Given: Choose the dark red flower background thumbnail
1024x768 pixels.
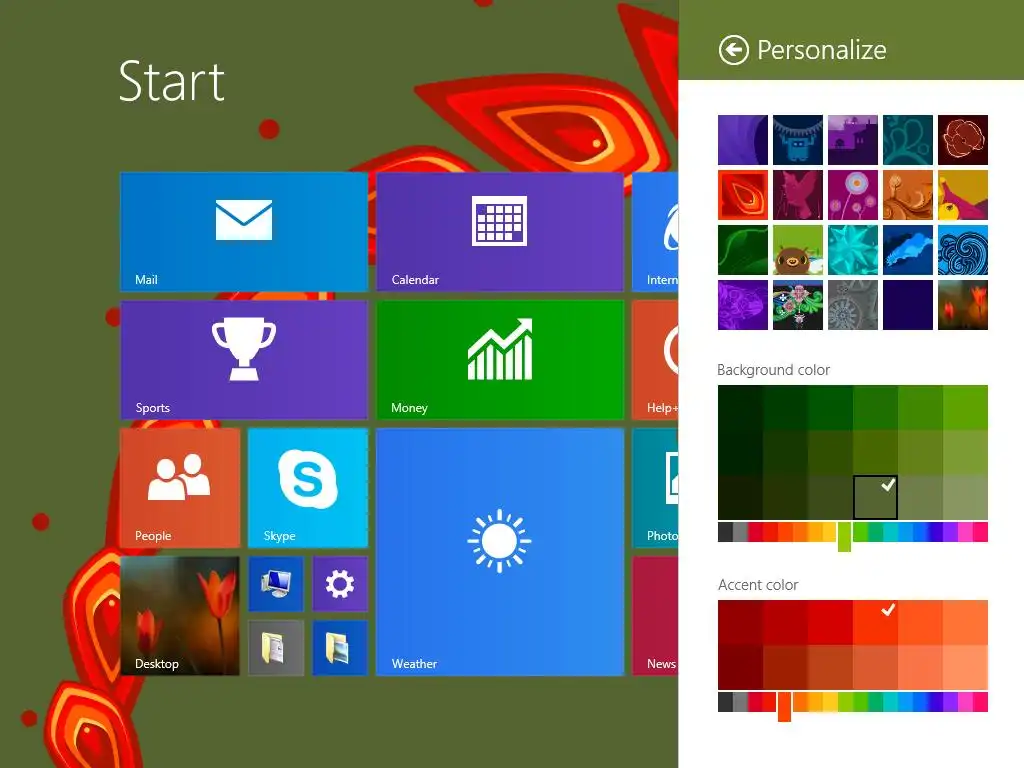Looking at the screenshot, I should tap(963, 140).
